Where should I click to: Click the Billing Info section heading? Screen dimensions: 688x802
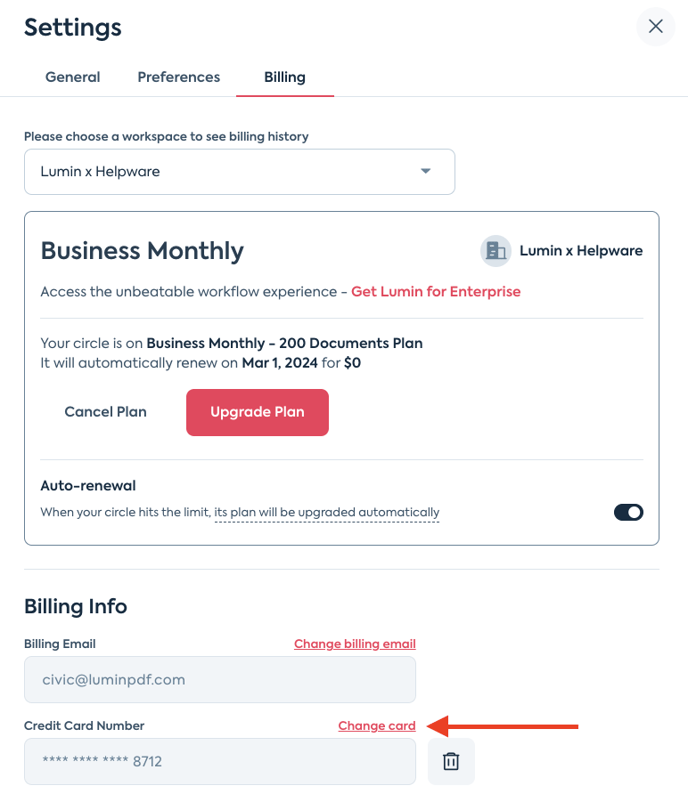point(76,606)
